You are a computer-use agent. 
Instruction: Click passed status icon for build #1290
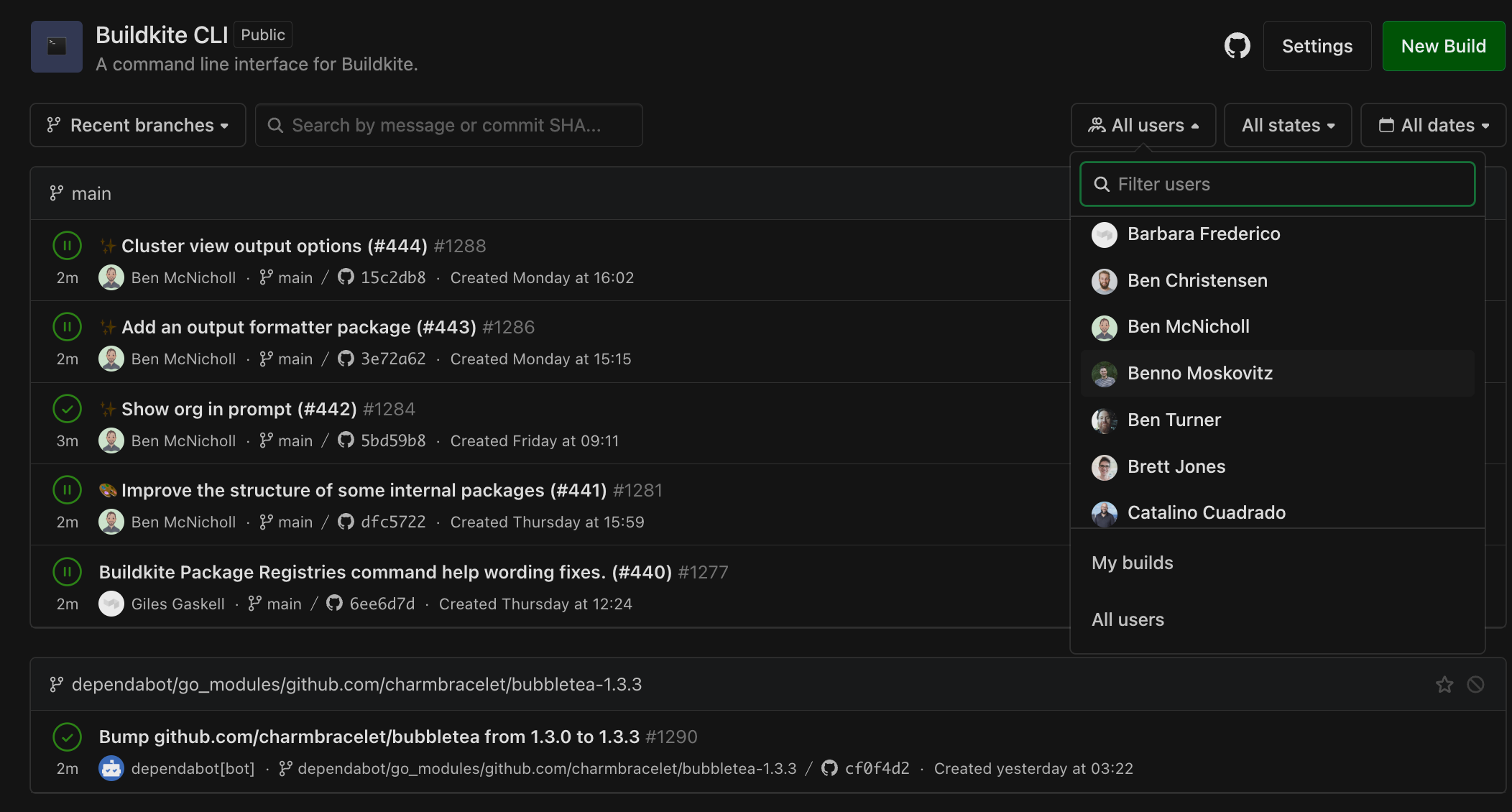67,737
